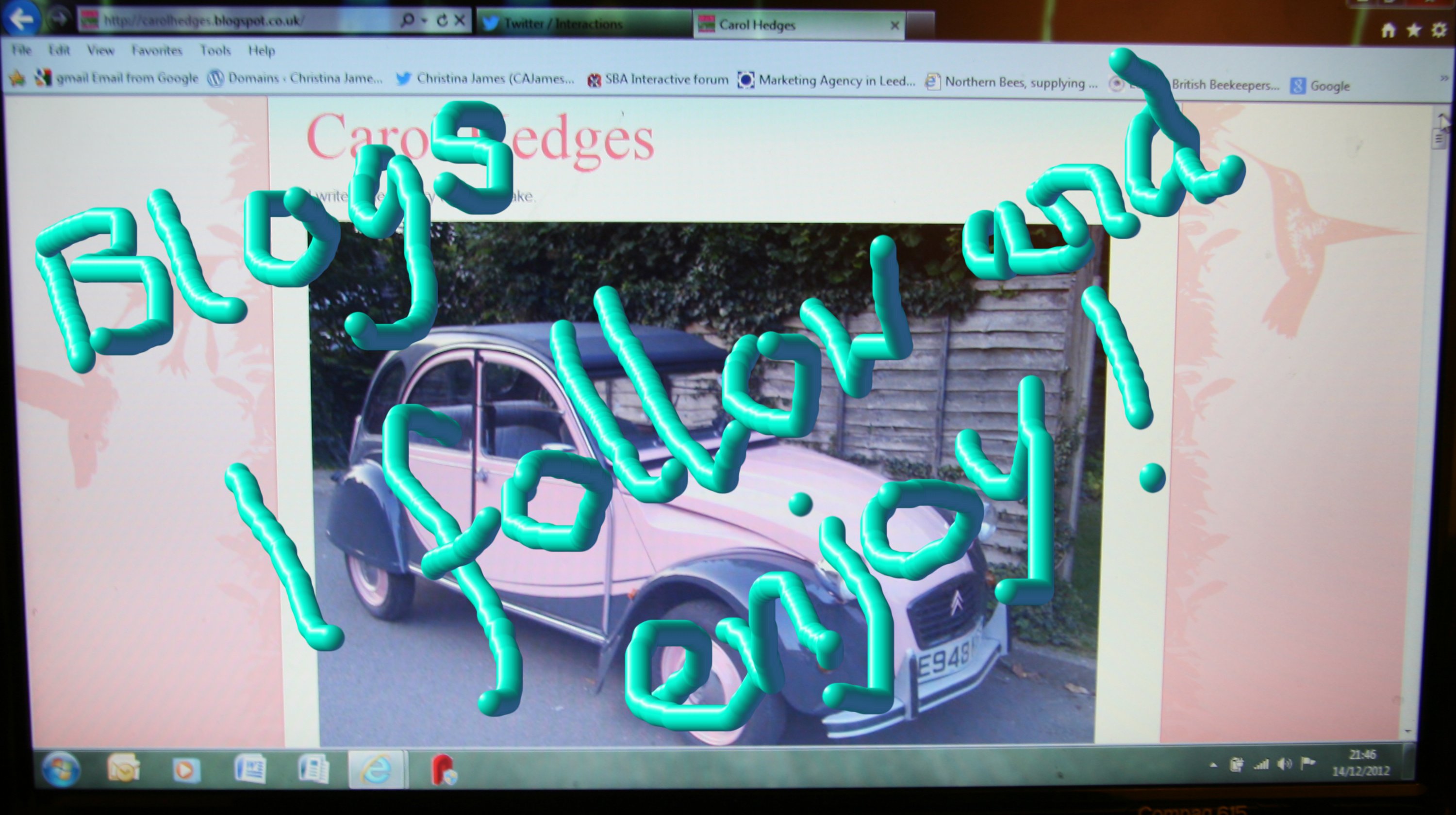Expand the favorites bar overflow chevron

pyautogui.click(x=1444, y=79)
